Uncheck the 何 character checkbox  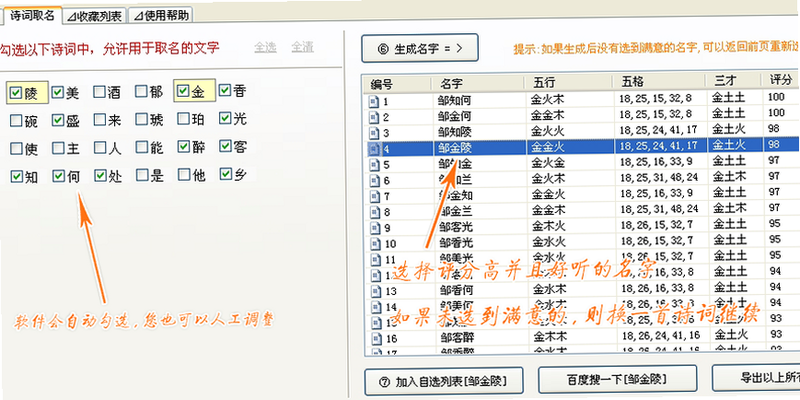point(59,176)
